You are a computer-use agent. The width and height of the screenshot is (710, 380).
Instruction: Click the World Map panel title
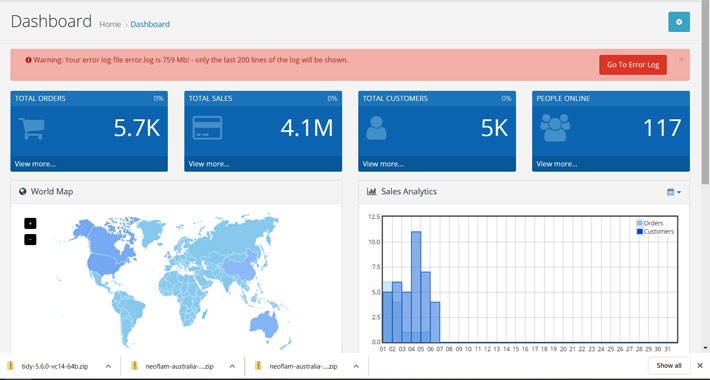[x=52, y=192]
